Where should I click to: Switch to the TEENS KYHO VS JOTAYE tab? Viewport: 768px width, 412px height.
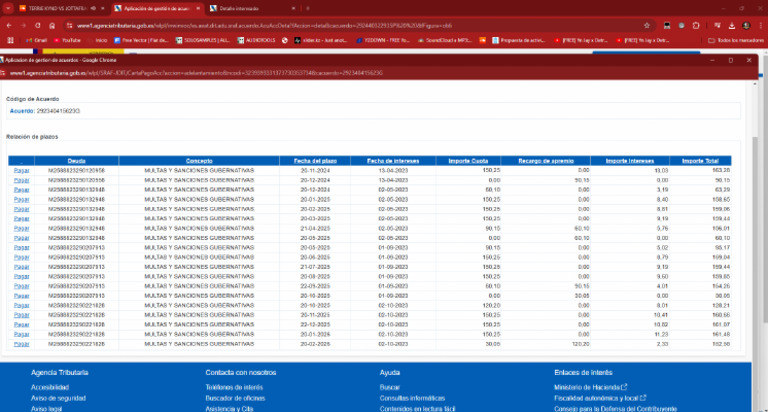(57, 7)
